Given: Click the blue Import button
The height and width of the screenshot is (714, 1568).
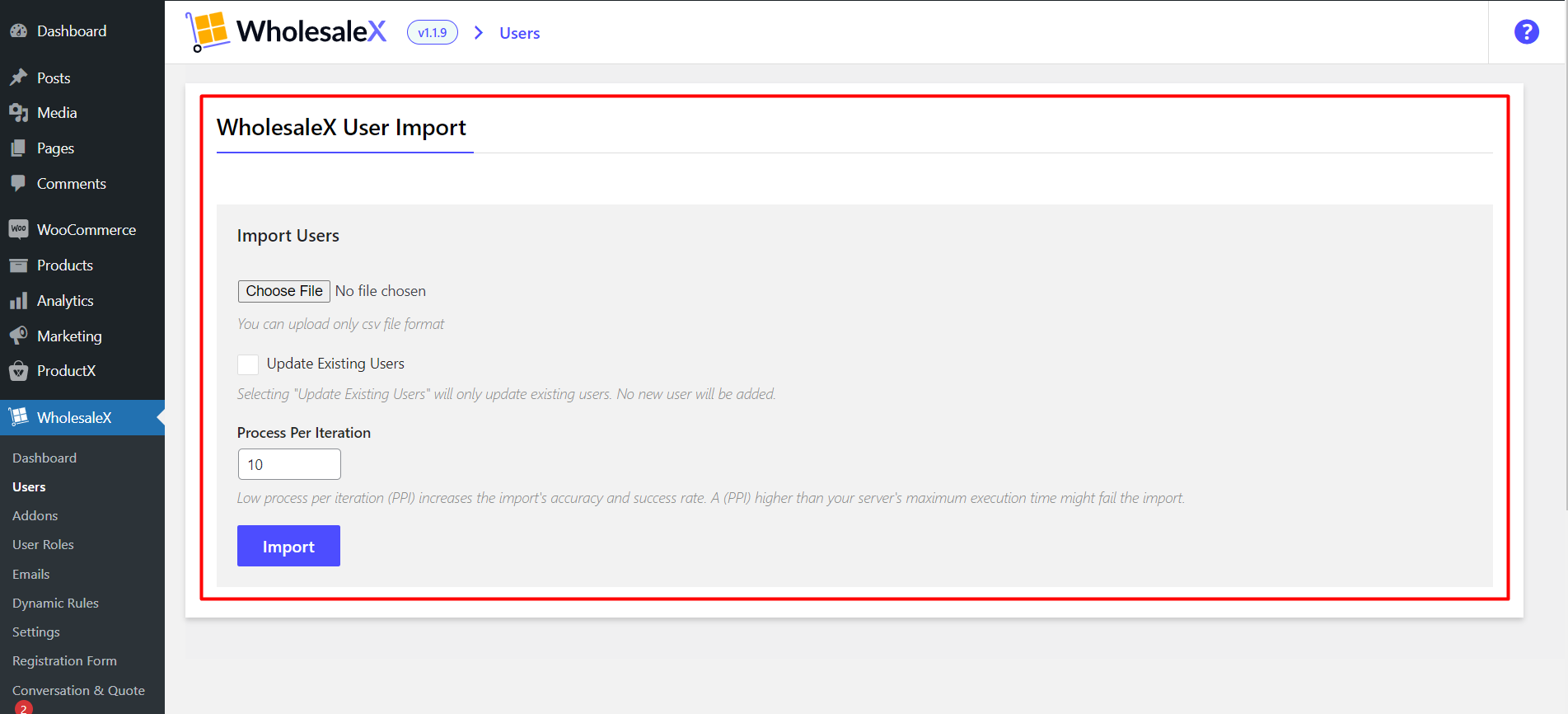Looking at the screenshot, I should 288,546.
